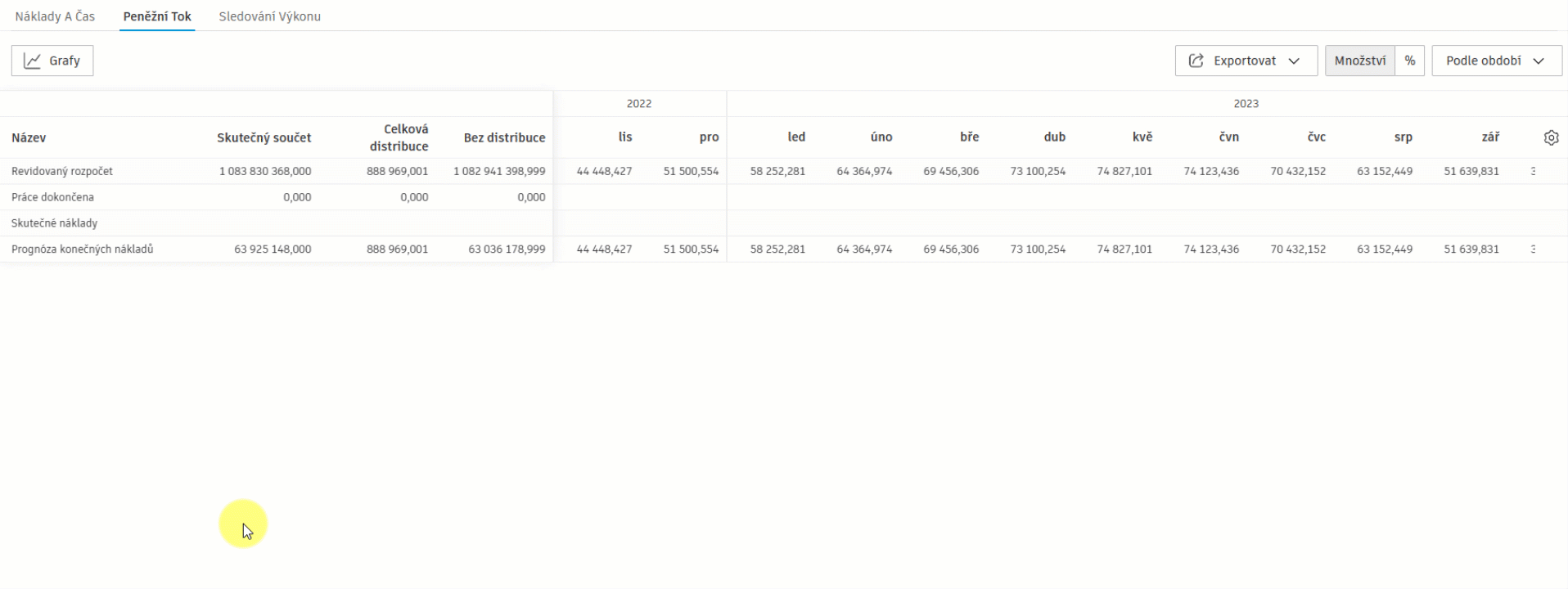Switch values to percent view
This screenshot has width=1568, height=589.
[x=1409, y=61]
